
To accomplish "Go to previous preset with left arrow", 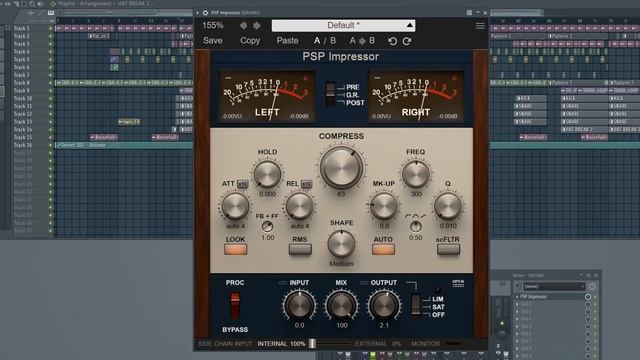I will (x=243, y=26).
